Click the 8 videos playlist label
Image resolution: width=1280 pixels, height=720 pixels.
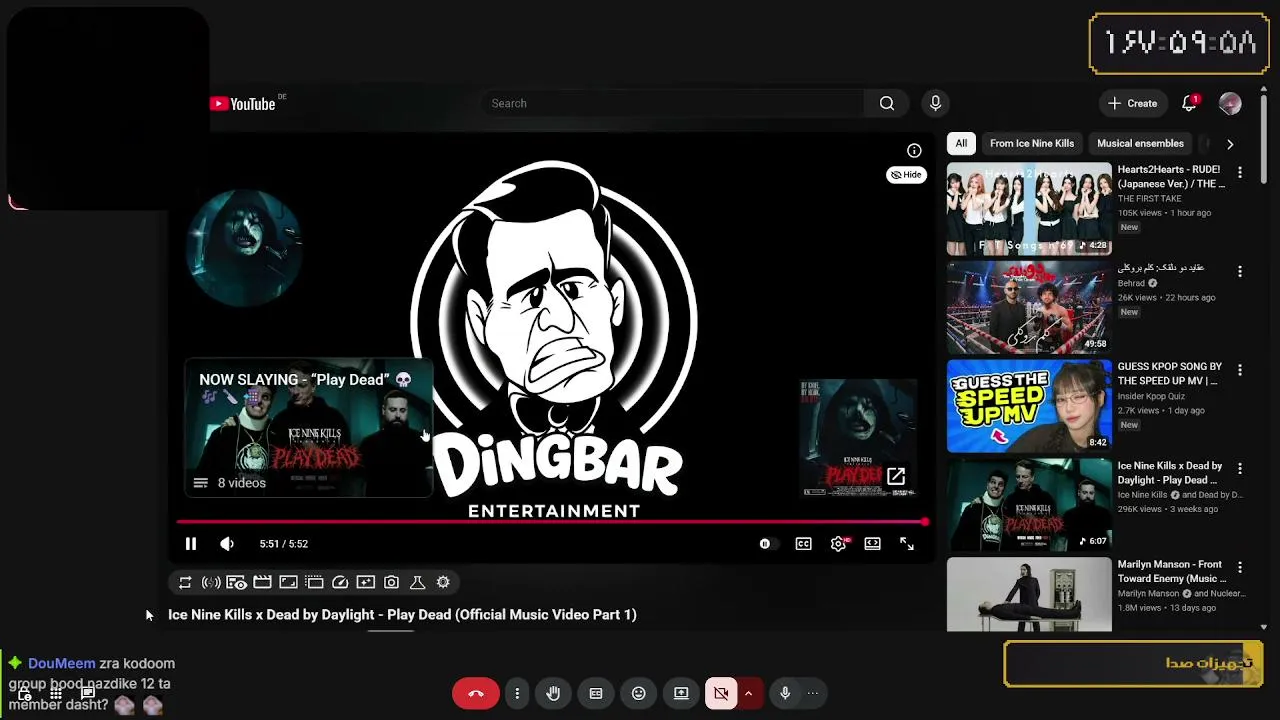pos(241,483)
